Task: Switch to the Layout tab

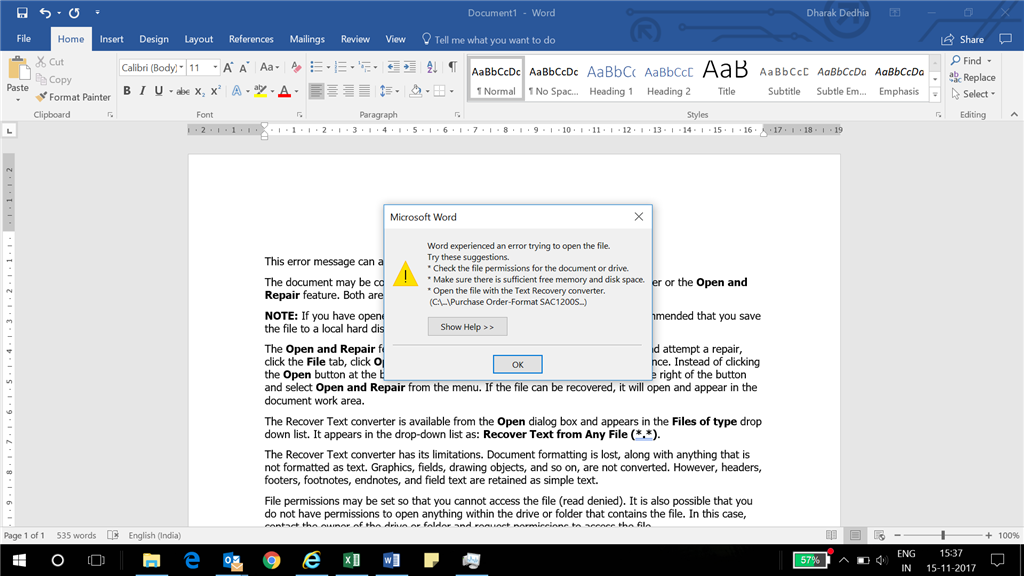Action: pyautogui.click(x=199, y=39)
